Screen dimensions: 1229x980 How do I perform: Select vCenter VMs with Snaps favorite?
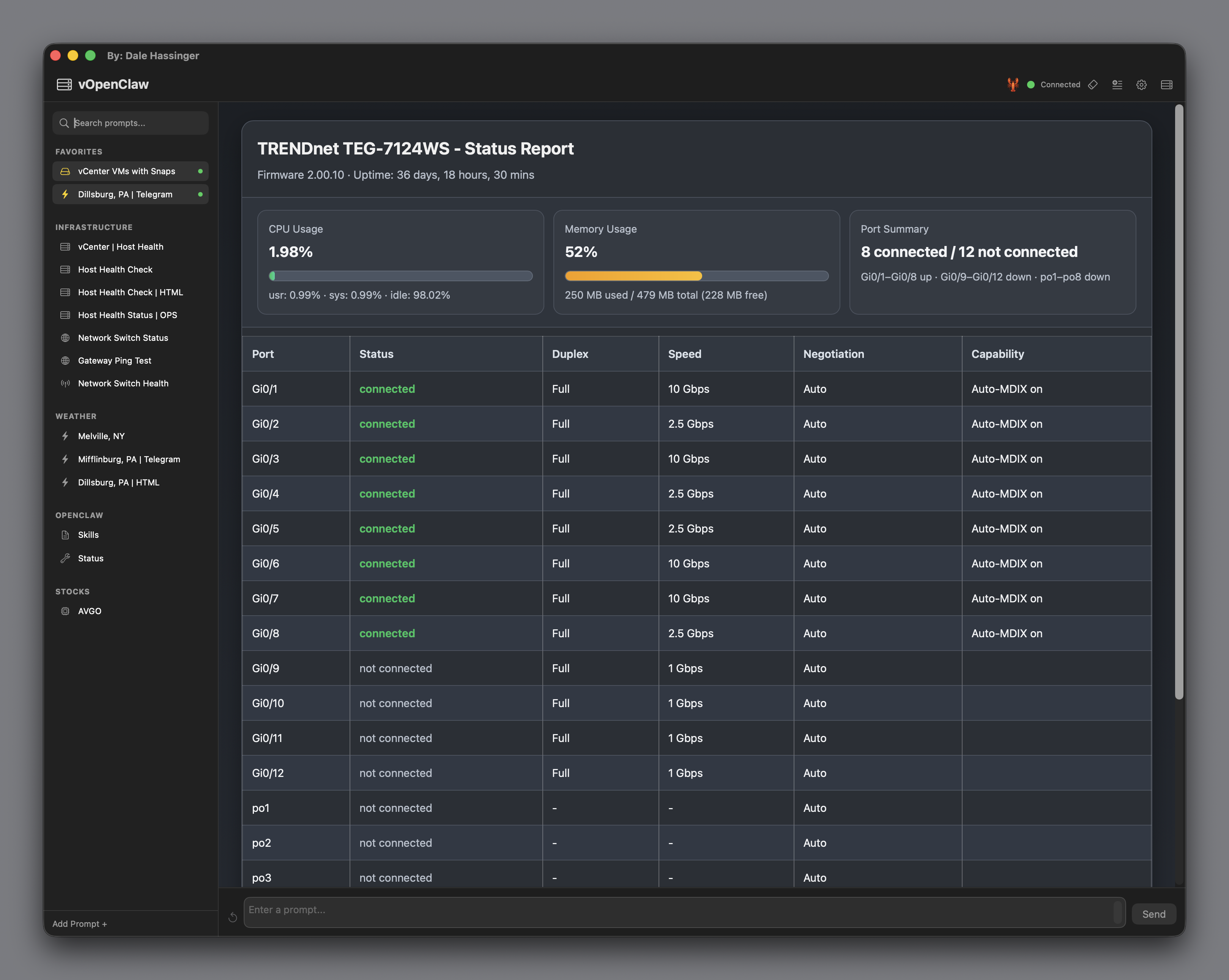(126, 171)
